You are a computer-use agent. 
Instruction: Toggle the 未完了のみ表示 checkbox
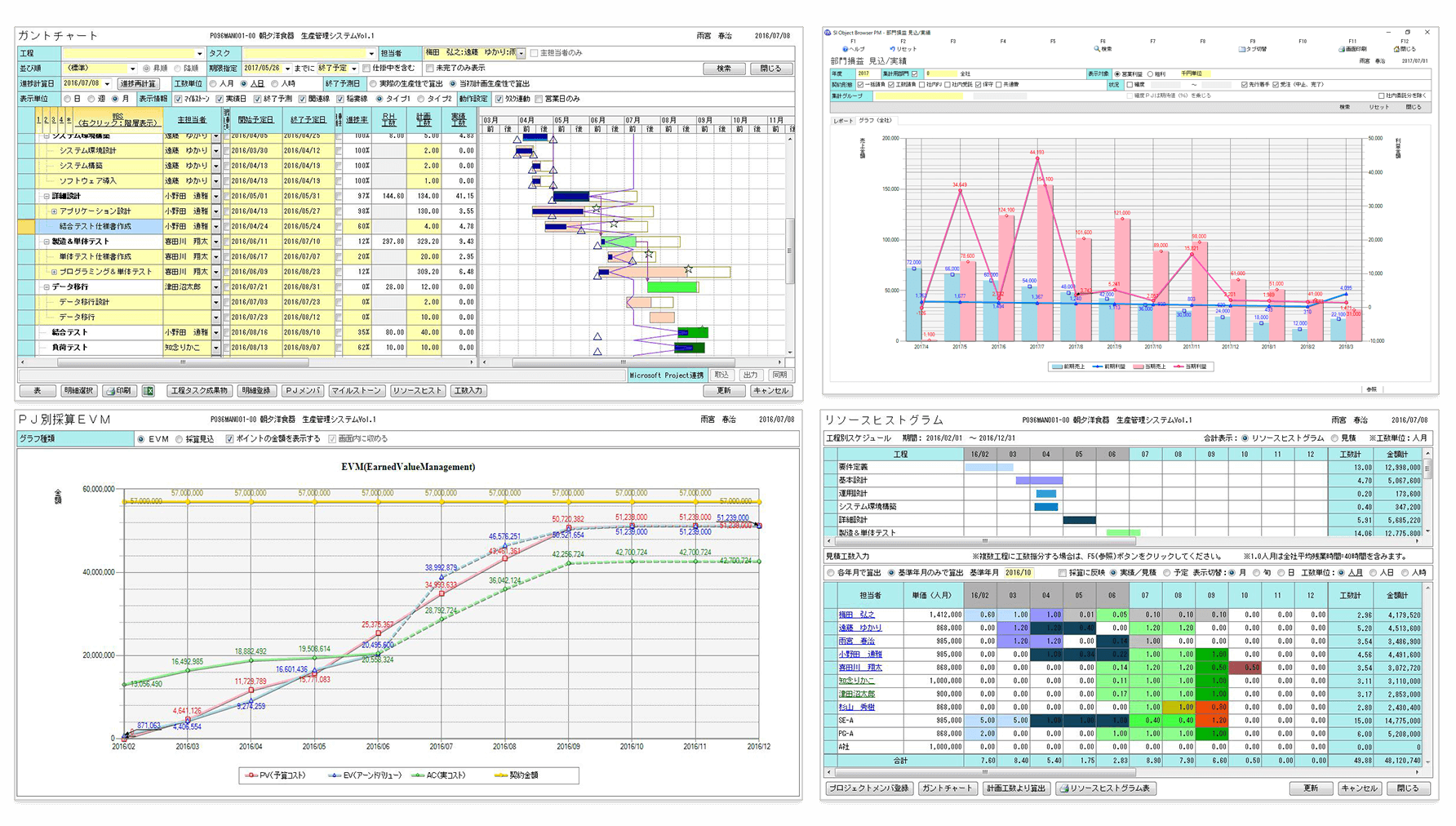[430, 69]
